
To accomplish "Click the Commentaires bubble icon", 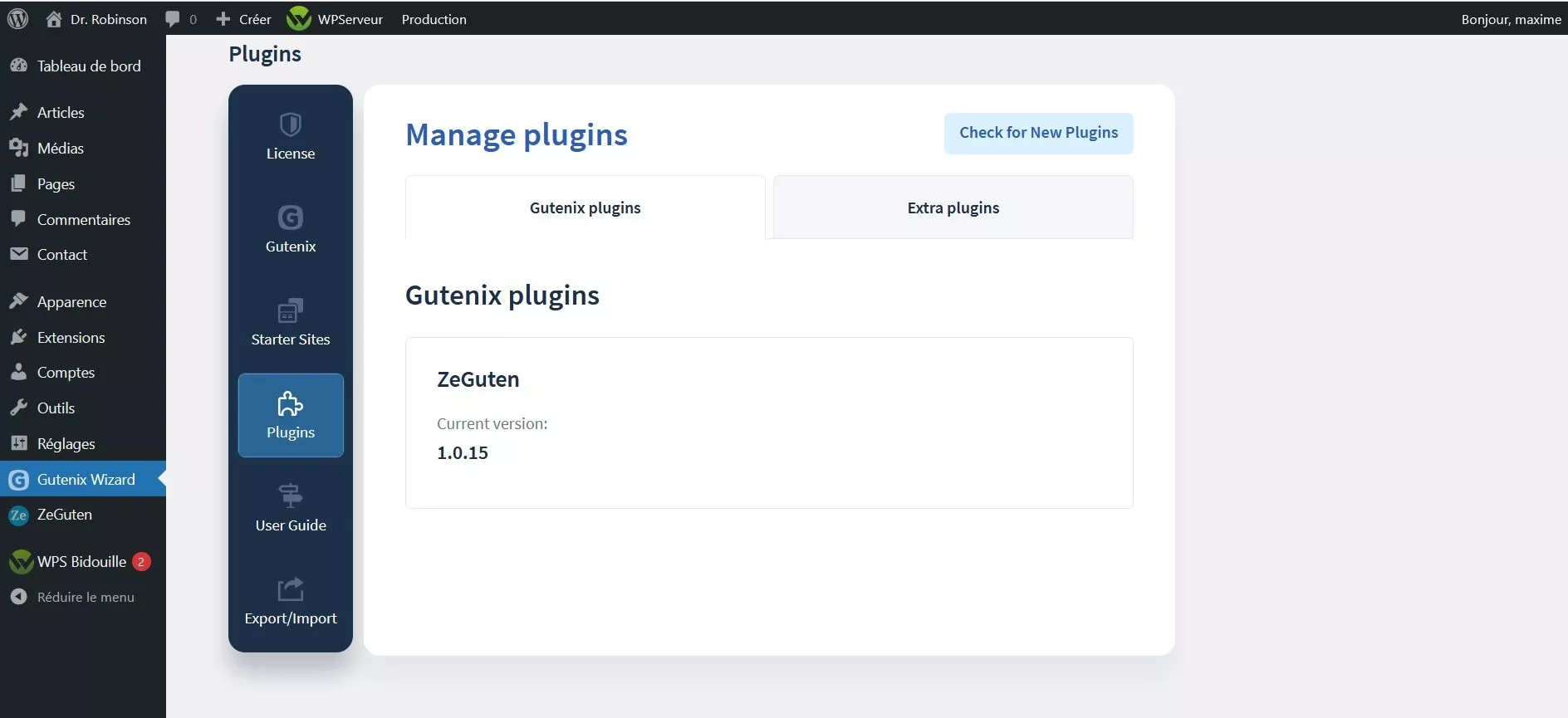I will [18, 219].
